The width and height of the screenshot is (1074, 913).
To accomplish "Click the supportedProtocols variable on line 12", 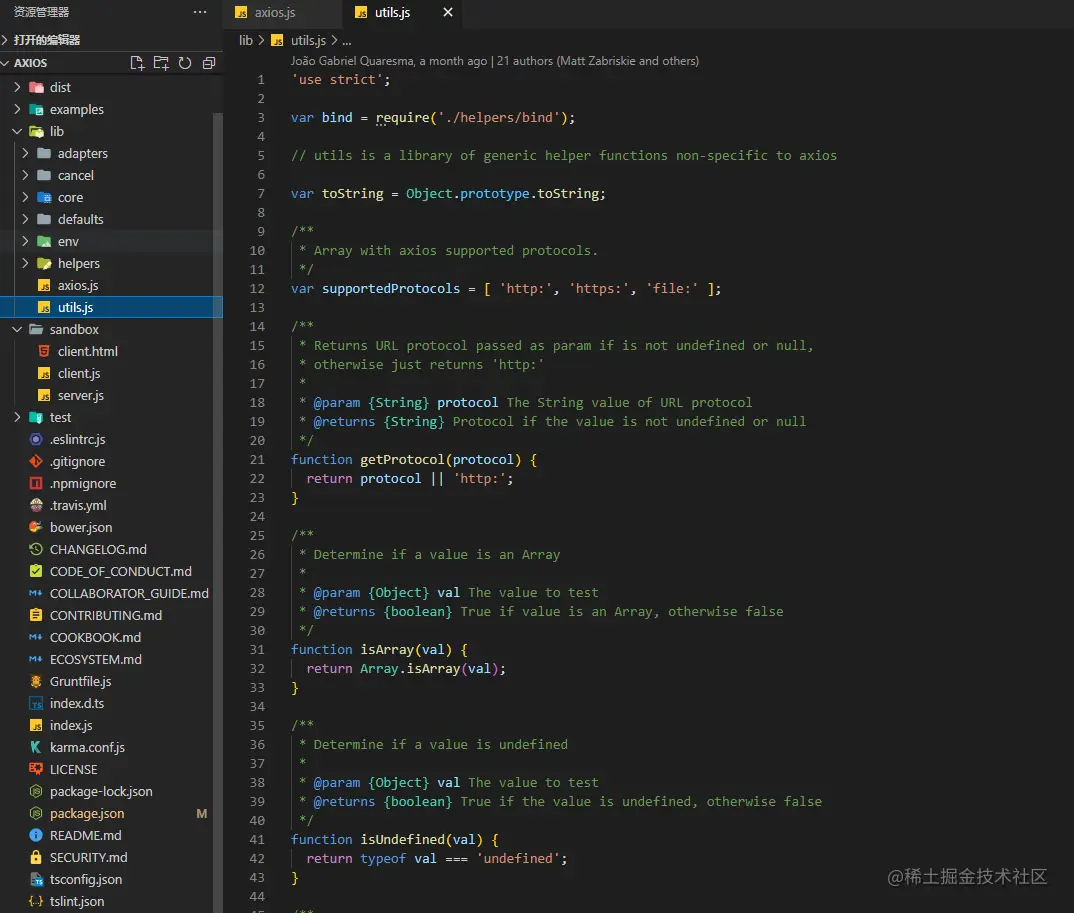I will click(391, 288).
